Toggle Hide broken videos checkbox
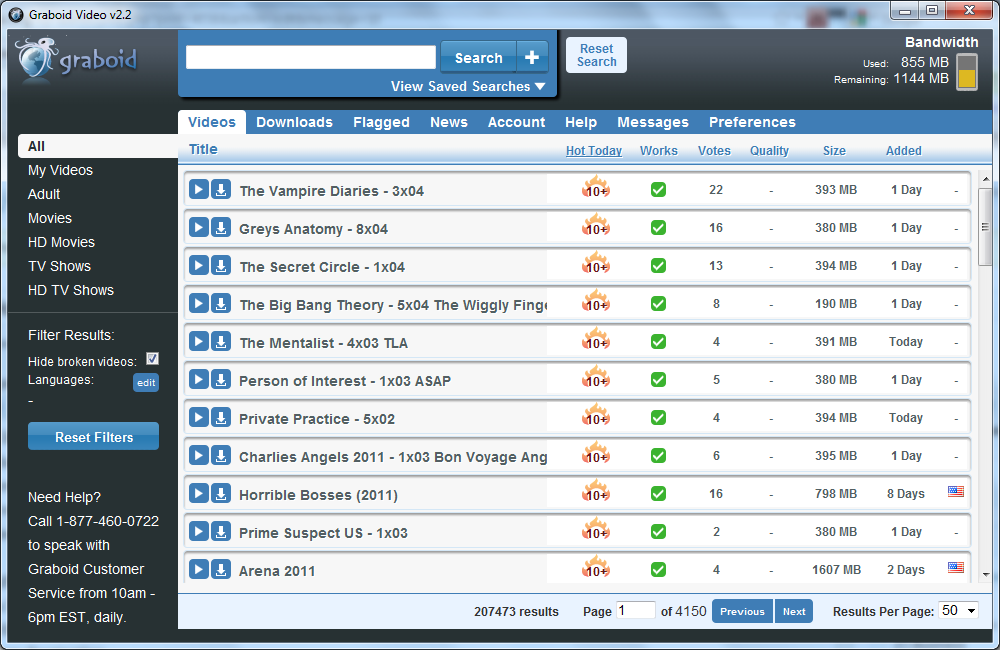Image resolution: width=1000 pixels, height=650 pixels. (x=152, y=359)
